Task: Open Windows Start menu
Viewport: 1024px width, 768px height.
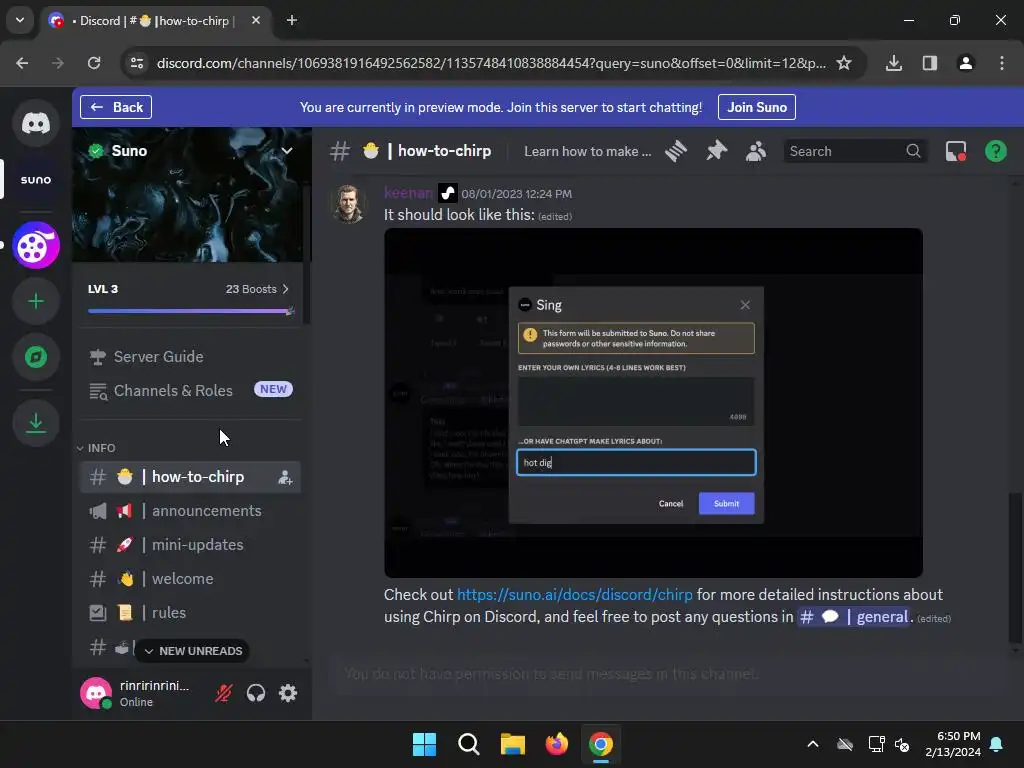Action: (x=424, y=744)
